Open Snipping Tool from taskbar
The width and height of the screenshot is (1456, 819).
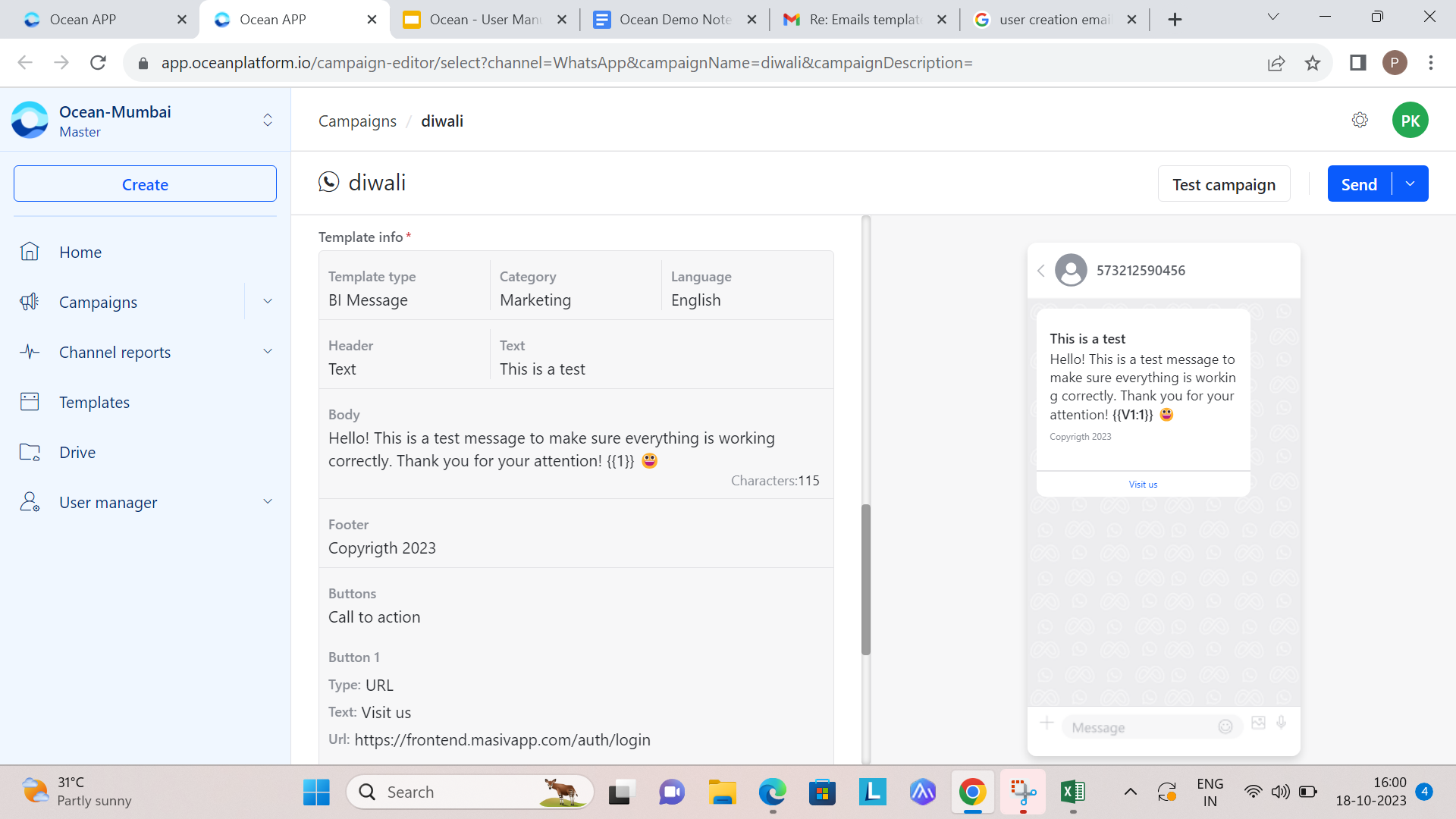[x=1023, y=792]
